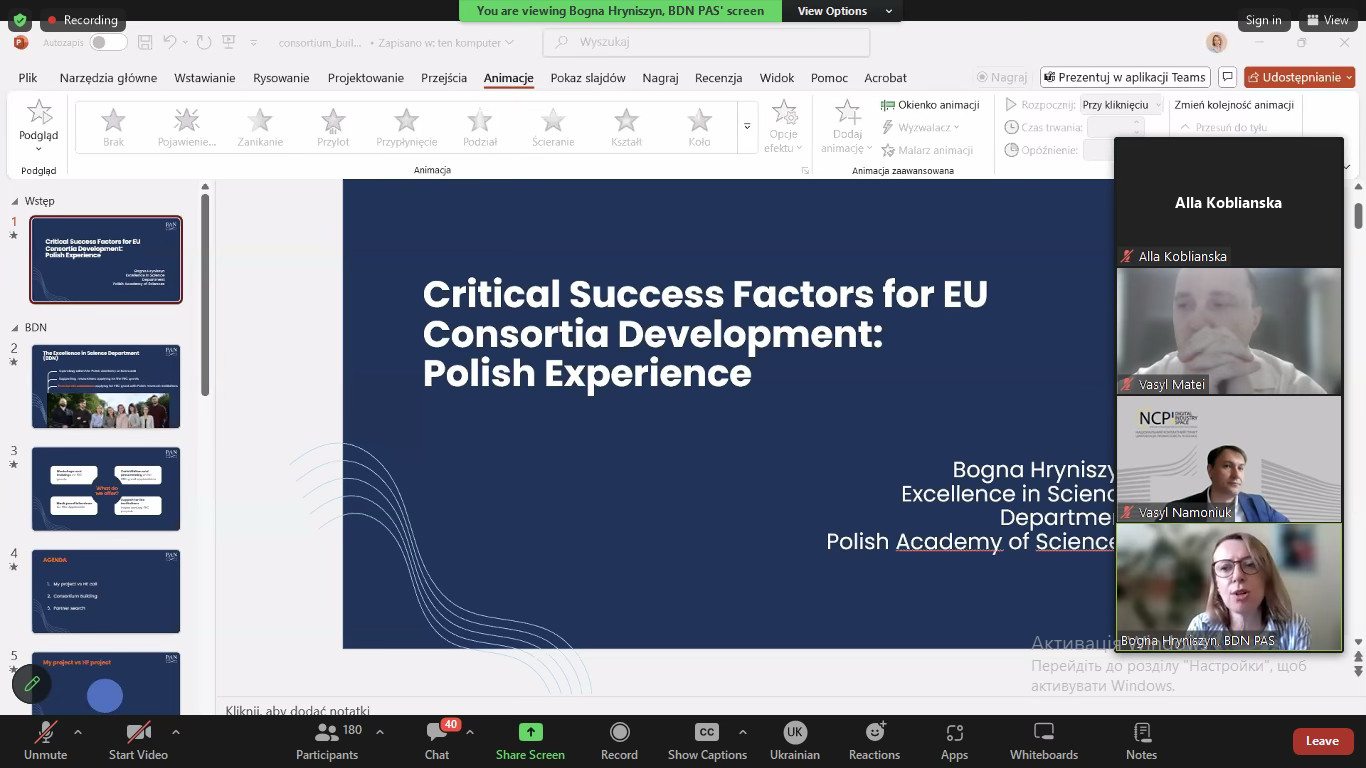The image size is (1366, 768).
Task: Select the AGENDA slide 4 thumbnail
Action: pyautogui.click(x=106, y=591)
